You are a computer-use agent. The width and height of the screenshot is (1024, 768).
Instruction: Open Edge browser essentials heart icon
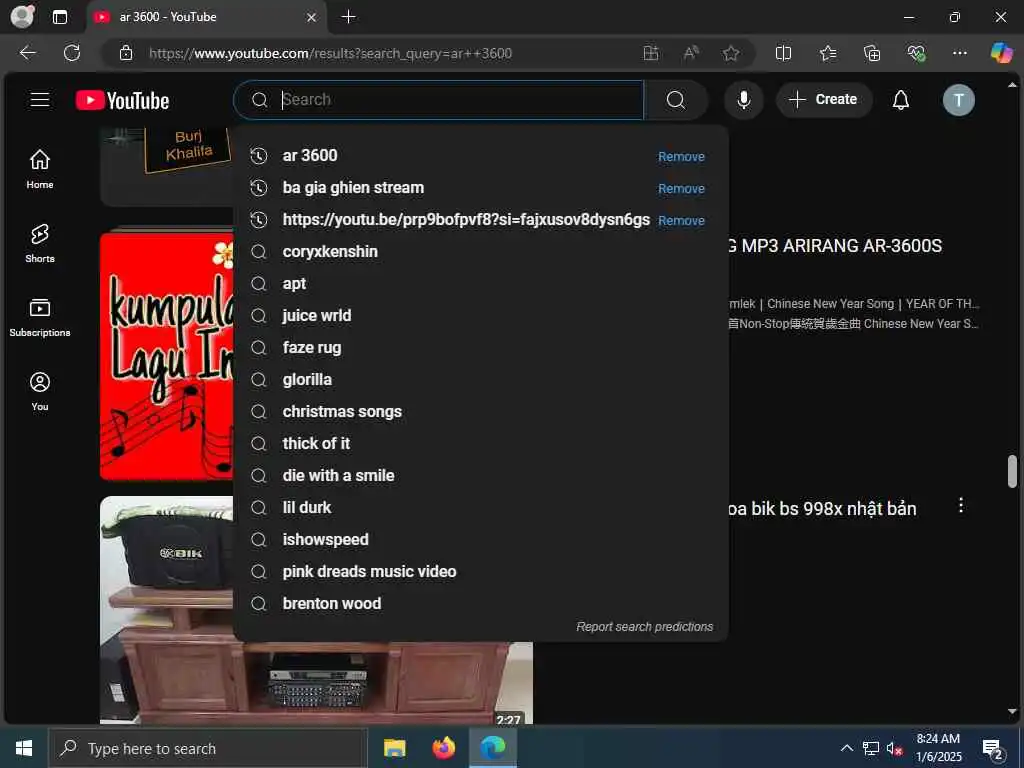916,53
